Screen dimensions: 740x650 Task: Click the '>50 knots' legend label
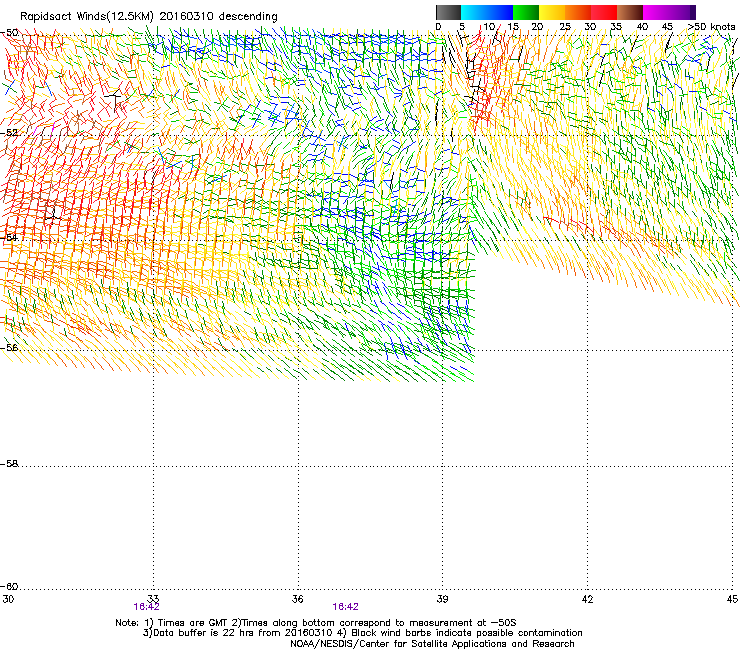(x=711, y=27)
